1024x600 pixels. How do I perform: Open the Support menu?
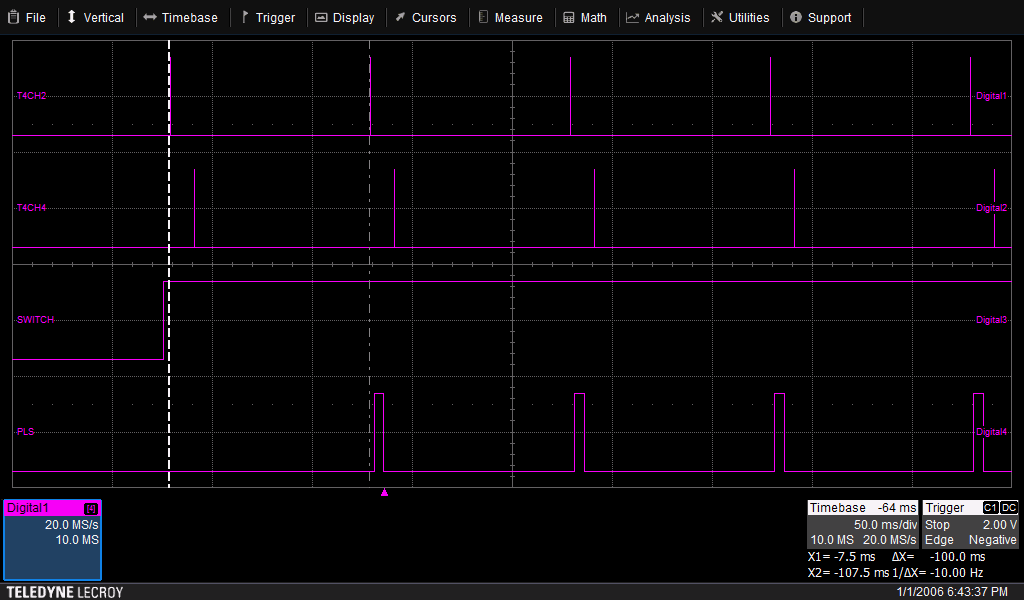[822, 17]
